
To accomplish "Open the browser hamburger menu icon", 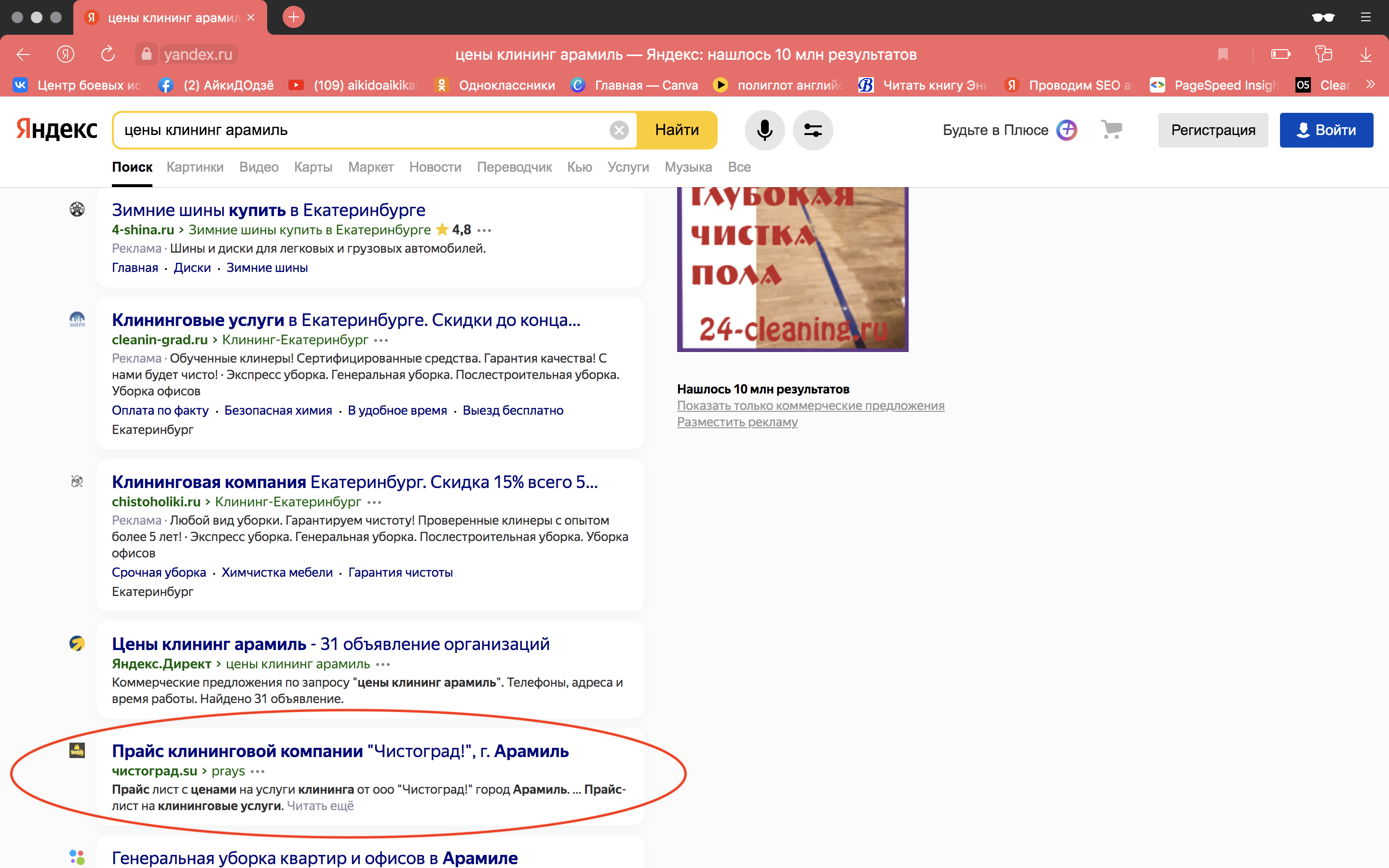I will tap(1366, 17).
